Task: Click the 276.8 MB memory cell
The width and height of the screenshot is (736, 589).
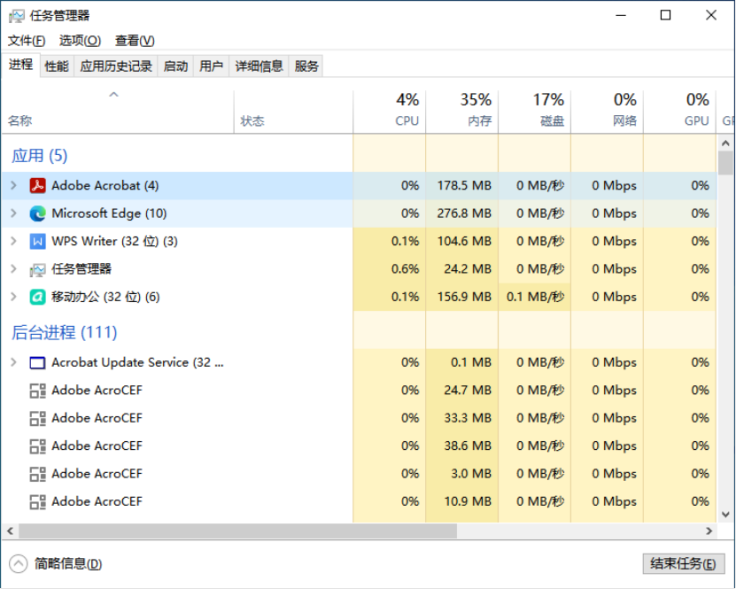Action: tap(464, 214)
